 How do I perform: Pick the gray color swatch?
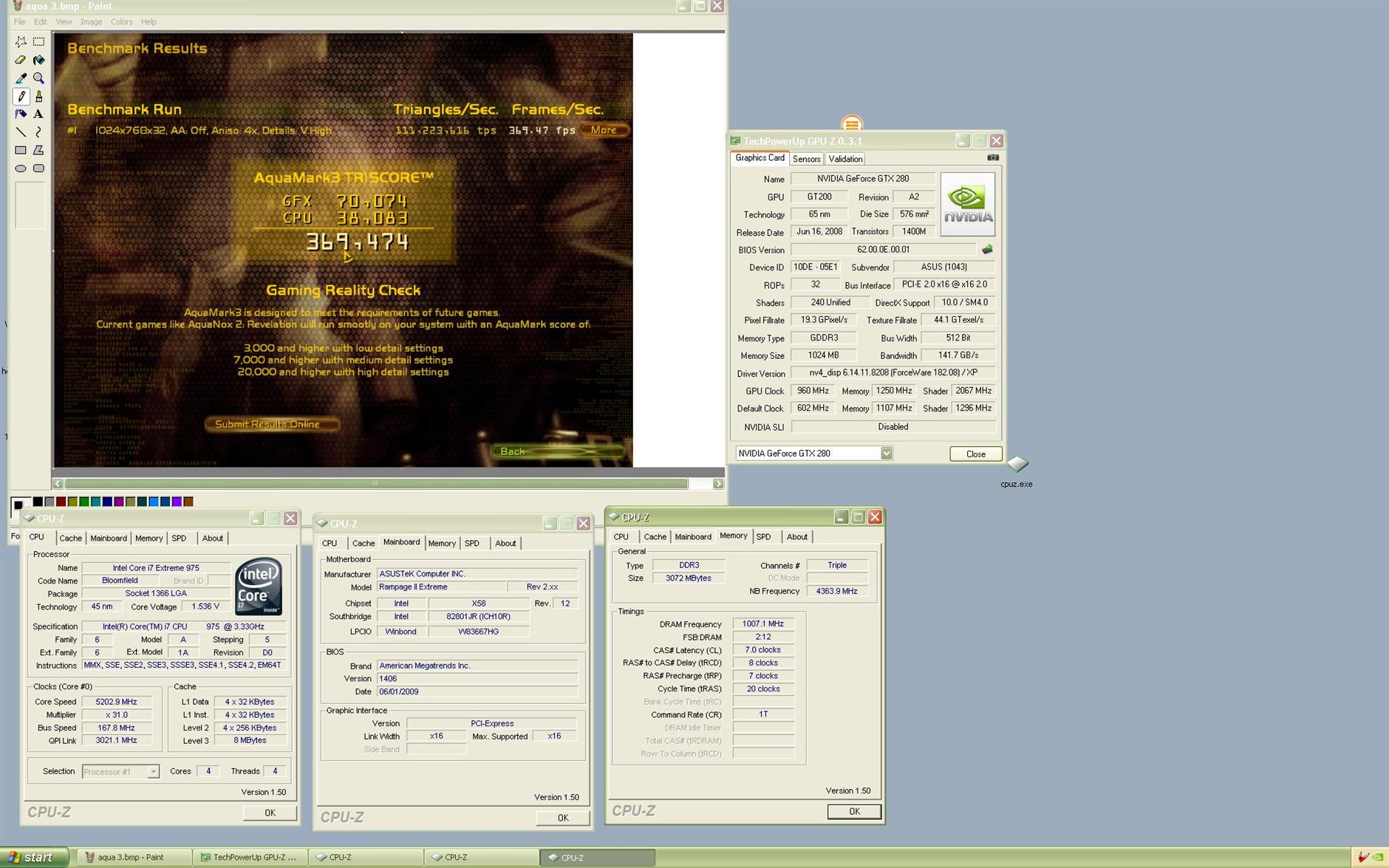(x=50, y=502)
